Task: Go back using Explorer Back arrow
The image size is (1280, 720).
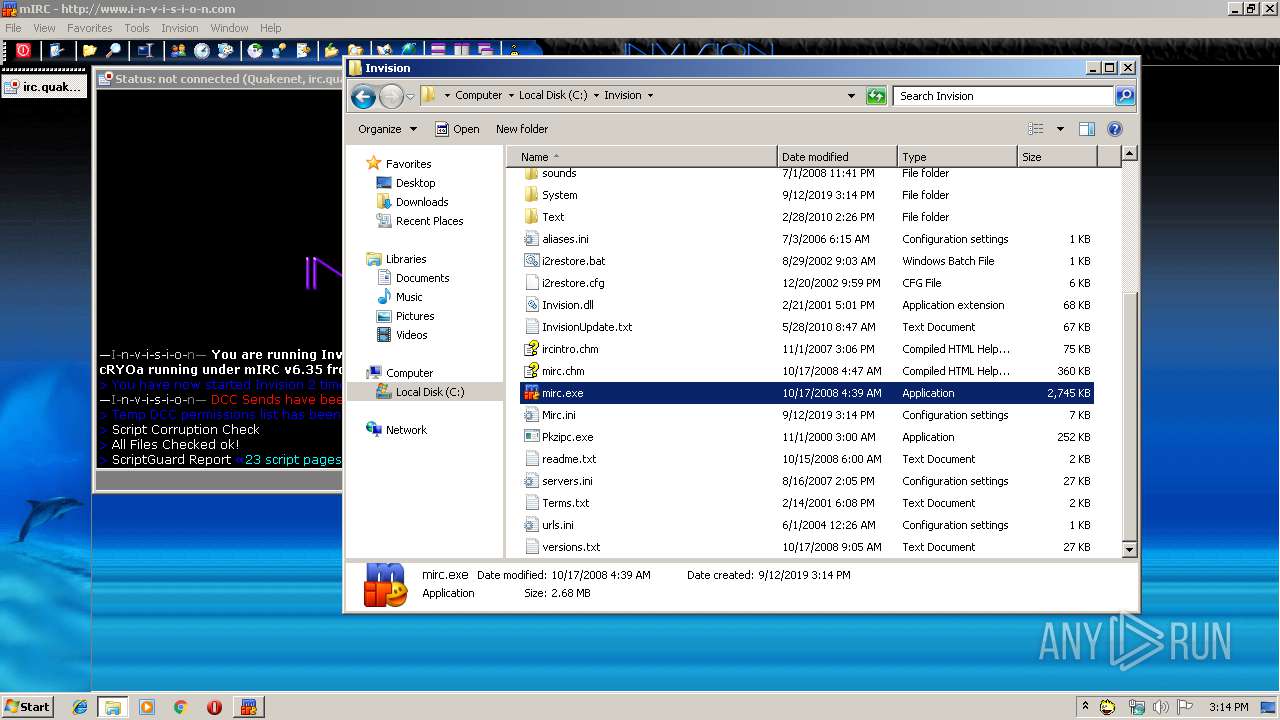Action: [364, 96]
